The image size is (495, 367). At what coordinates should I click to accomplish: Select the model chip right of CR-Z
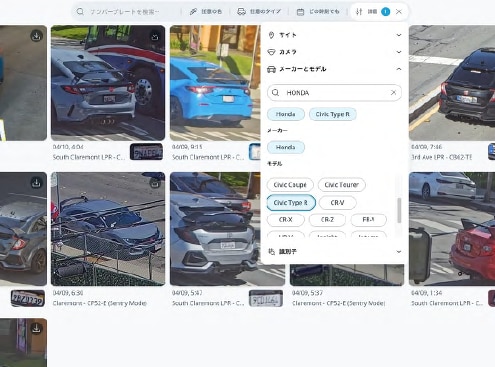pyautogui.click(x=368, y=220)
